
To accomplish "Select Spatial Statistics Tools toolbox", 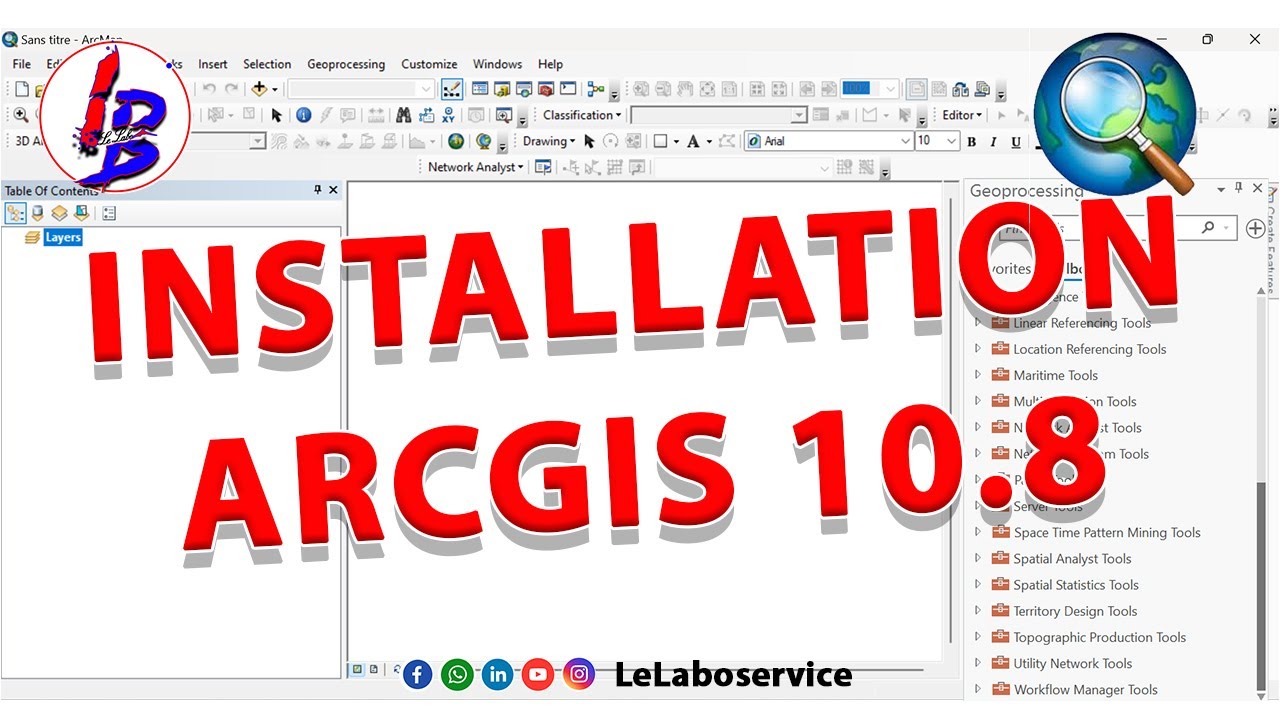I will [x=1076, y=585].
